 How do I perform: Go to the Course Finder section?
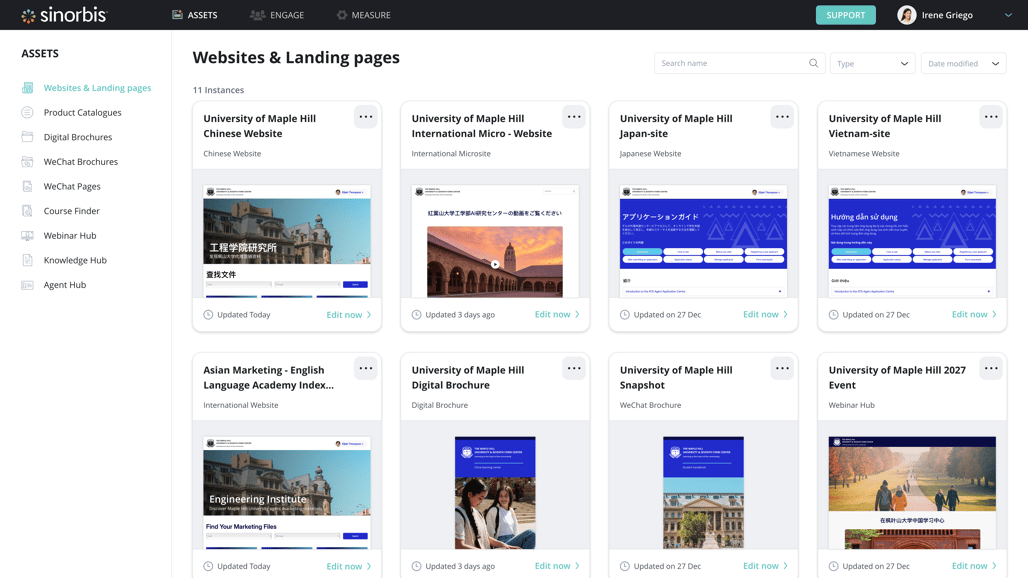71,211
